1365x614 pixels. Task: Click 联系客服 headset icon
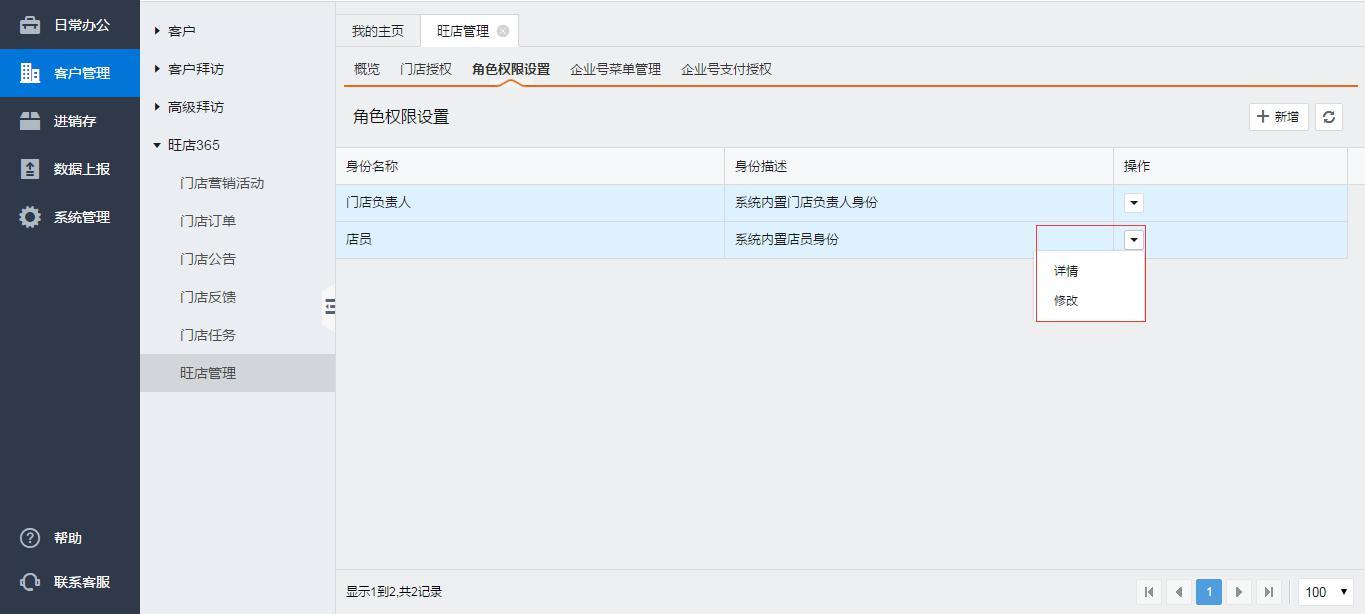[31, 582]
